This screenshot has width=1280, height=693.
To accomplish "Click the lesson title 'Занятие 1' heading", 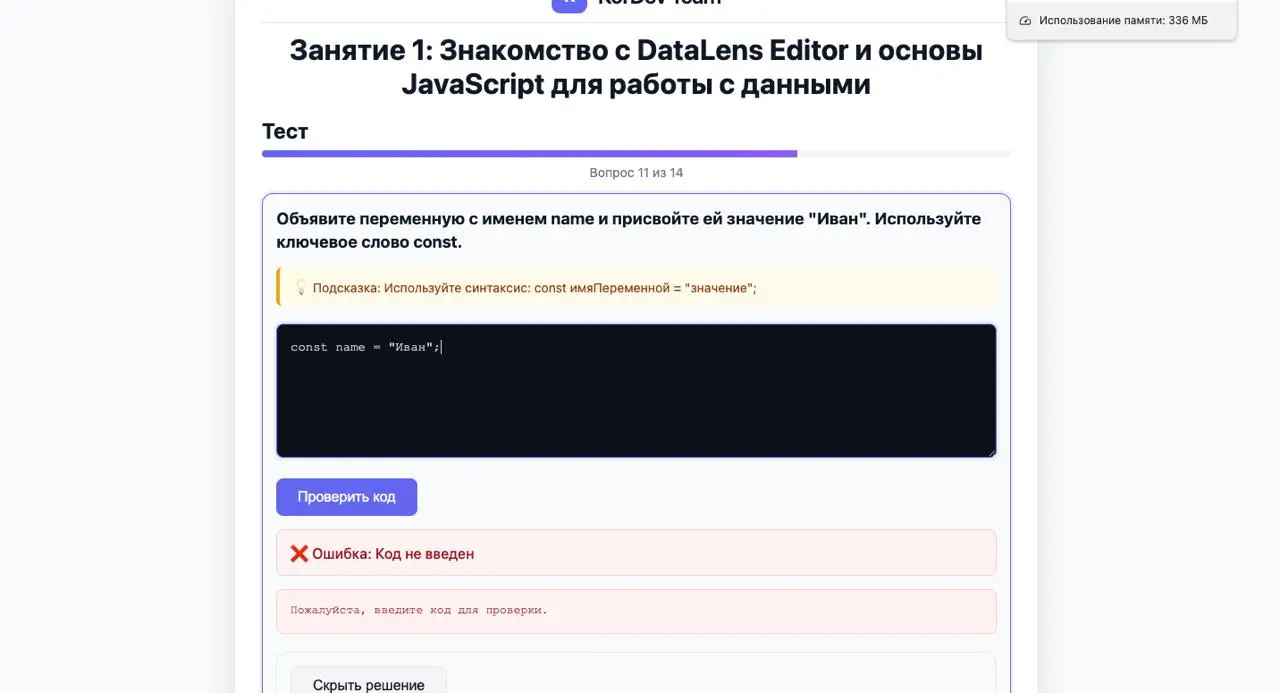I will (x=636, y=67).
